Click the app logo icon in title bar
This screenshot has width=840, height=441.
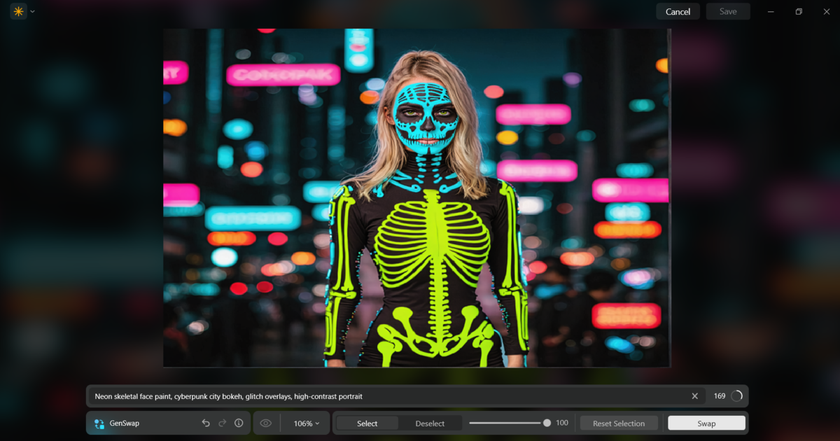click(x=18, y=12)
